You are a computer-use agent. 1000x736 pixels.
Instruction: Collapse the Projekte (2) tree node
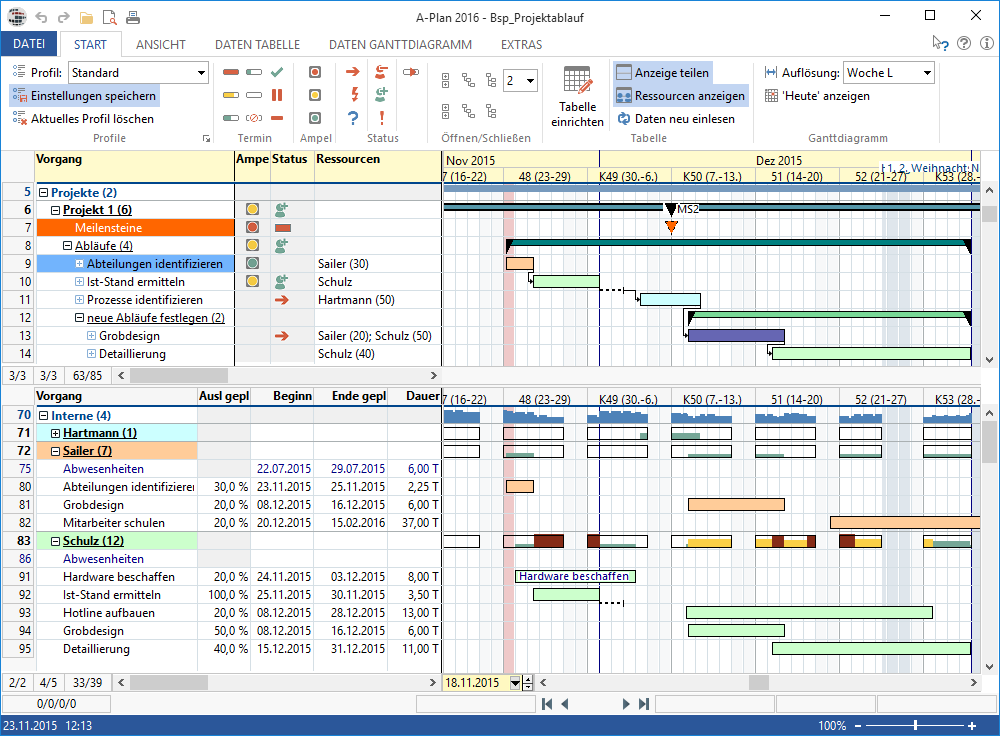click(x=43, y=193)
